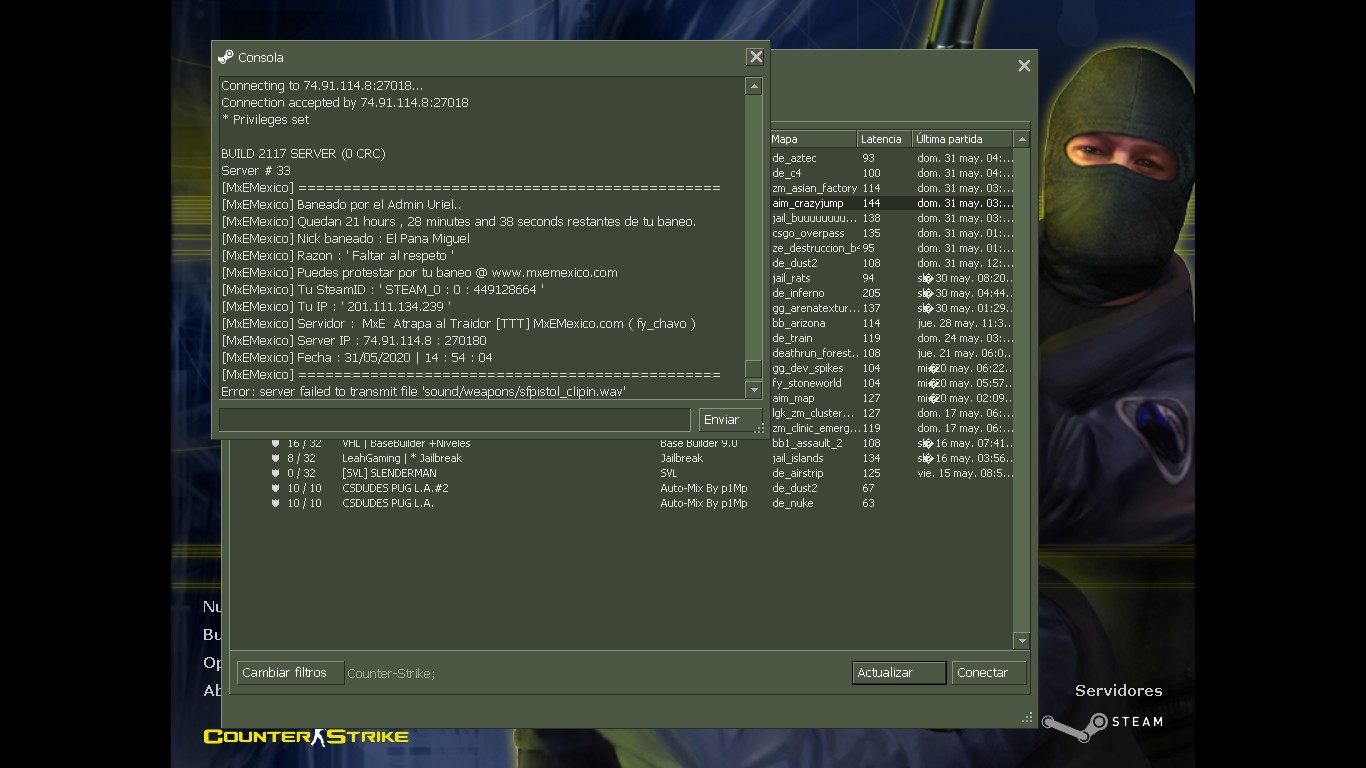Click the BUILD 2117 SERVER console line
The height and width of the screenshot is (768, 1366).
click(x=303, y=153)
